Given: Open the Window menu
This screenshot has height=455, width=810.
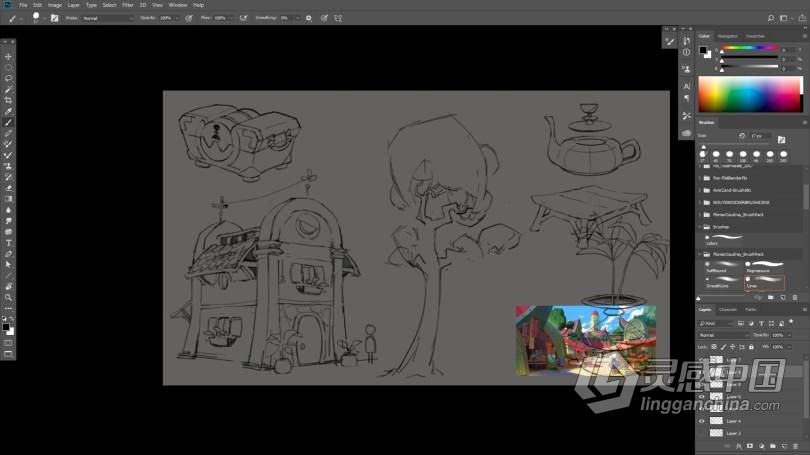Looking at the screenshot, I should coord(178,5).
